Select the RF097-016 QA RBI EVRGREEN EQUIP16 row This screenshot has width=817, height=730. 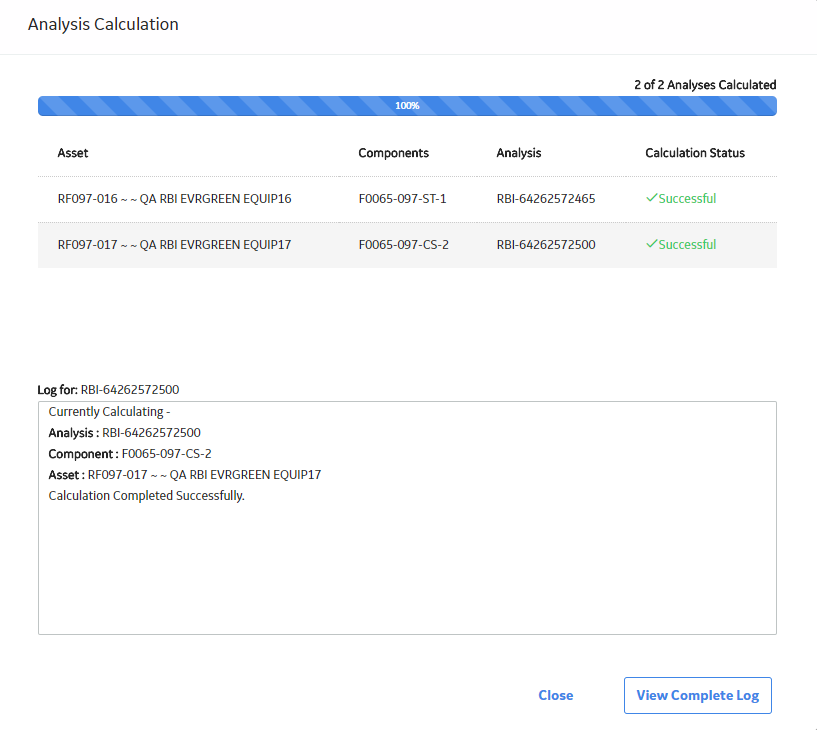tap(407, 199)
